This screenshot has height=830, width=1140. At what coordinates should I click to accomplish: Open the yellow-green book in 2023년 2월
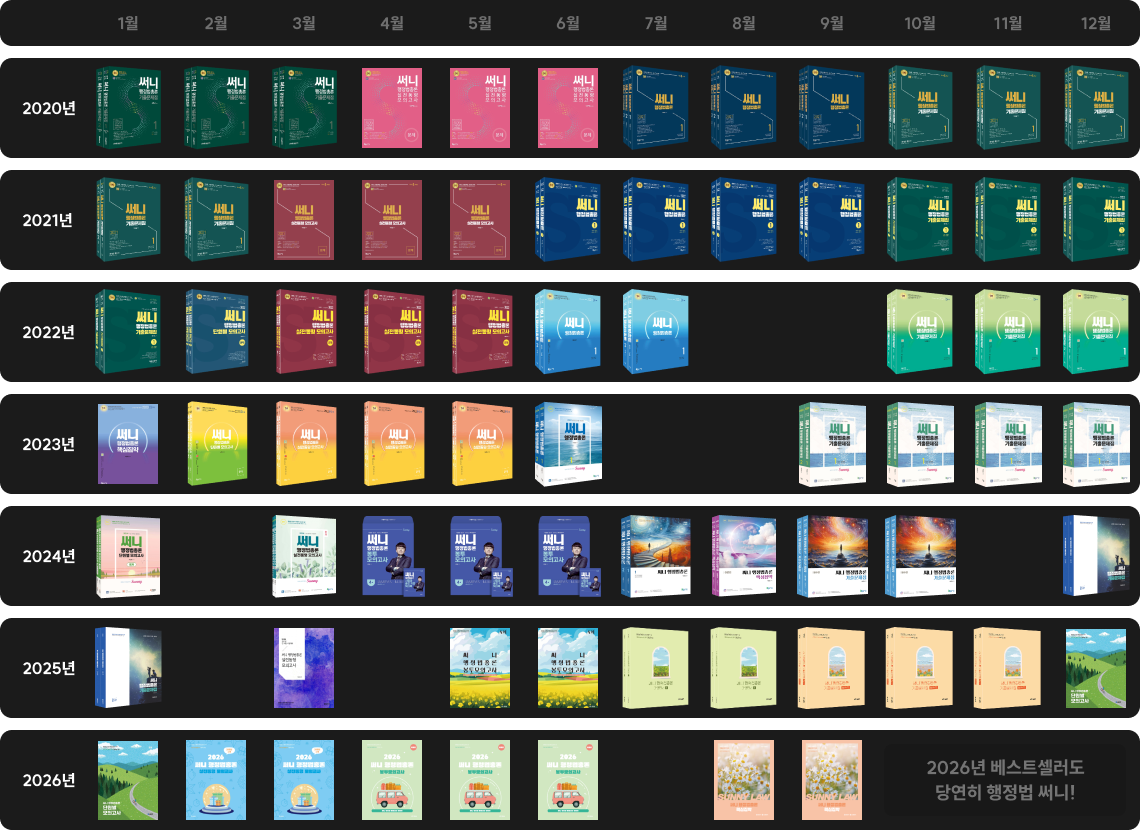pyautogui.click(x=217, y=443)
